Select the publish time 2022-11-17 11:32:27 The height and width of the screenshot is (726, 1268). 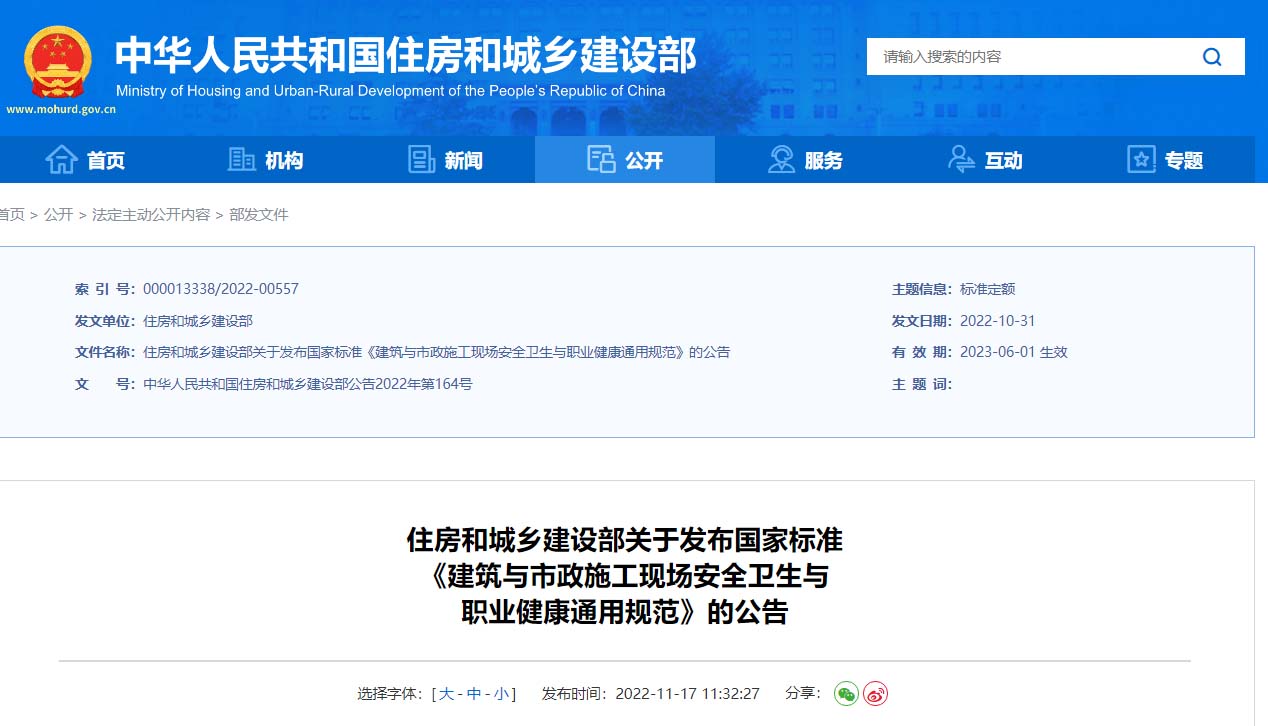[688, 694]
